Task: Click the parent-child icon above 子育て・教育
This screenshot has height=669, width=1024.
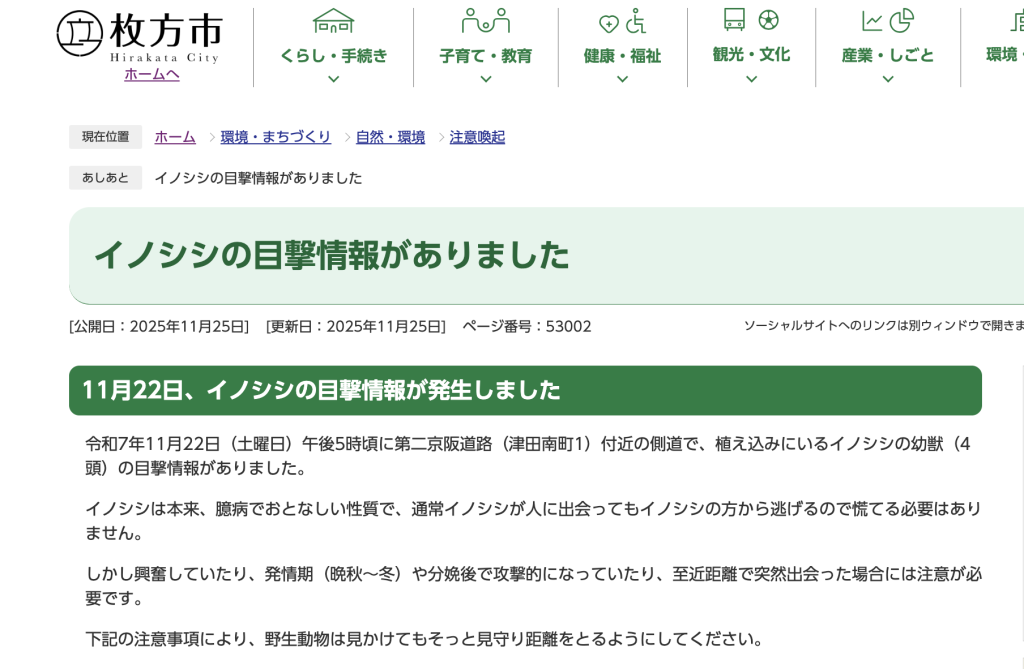Action: click(485, 21)
